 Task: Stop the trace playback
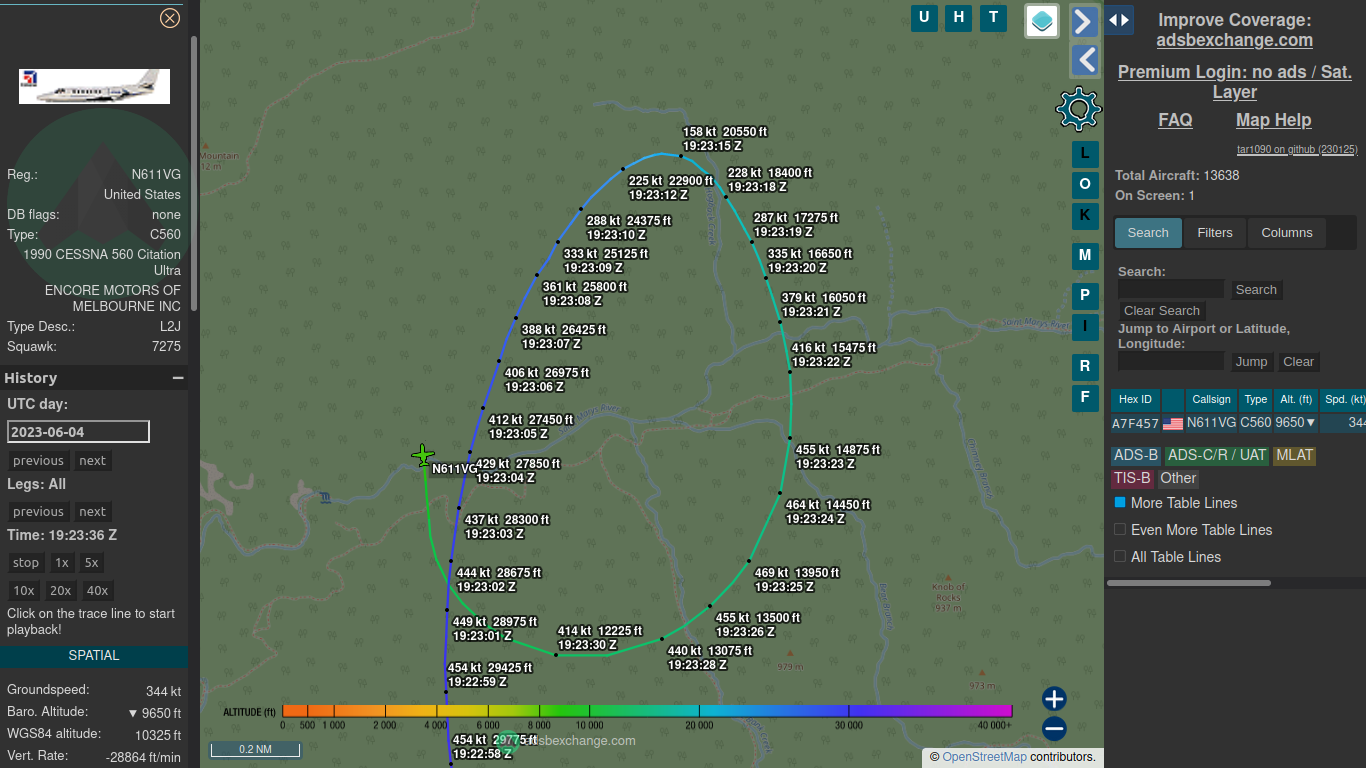point(26,563)
